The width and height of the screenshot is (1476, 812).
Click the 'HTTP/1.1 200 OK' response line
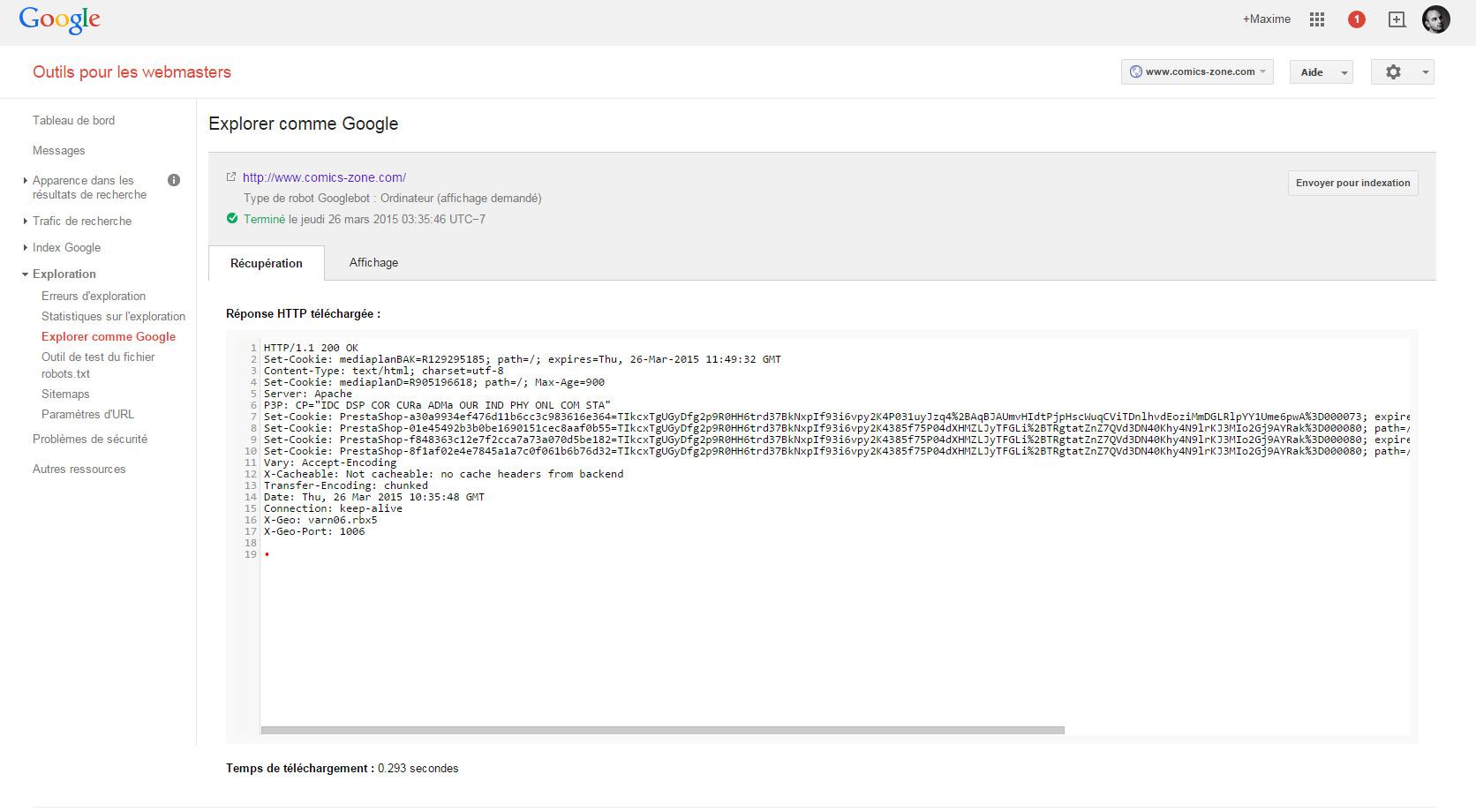click(x=311, y=348)
